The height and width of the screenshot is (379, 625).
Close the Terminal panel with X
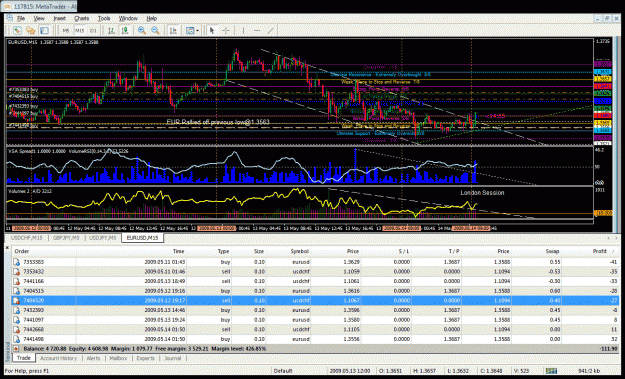point(7,248)
